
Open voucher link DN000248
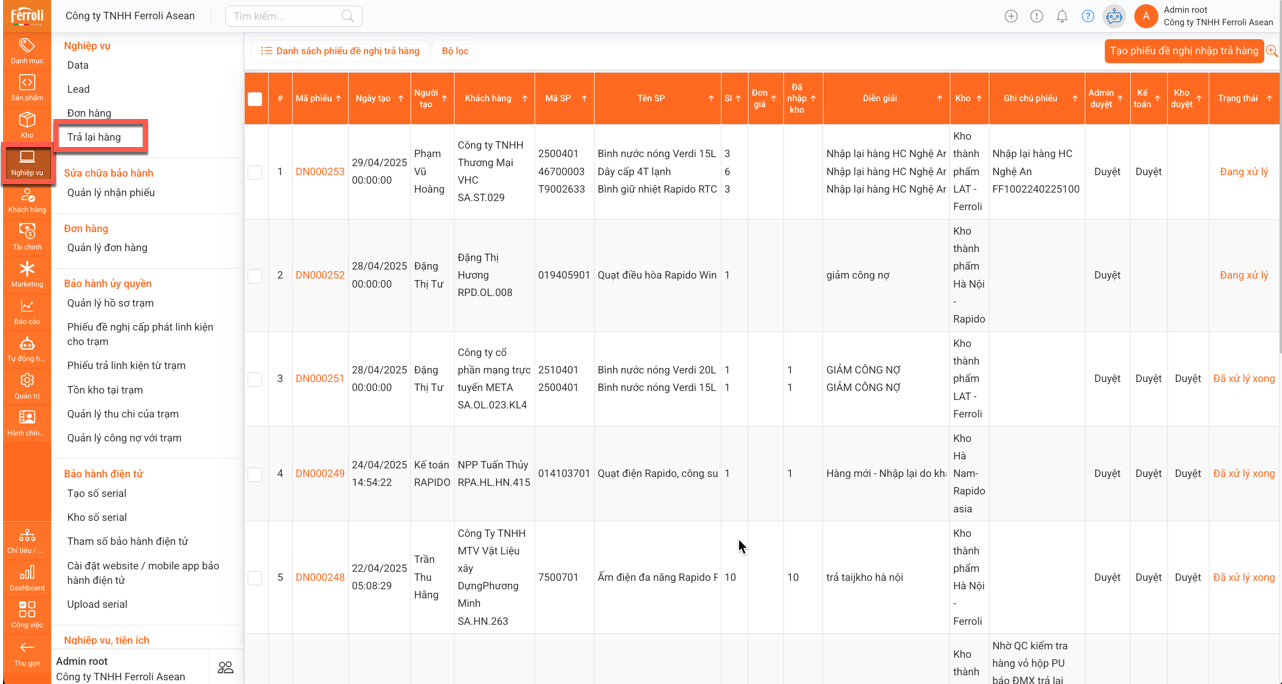point(320,577)
